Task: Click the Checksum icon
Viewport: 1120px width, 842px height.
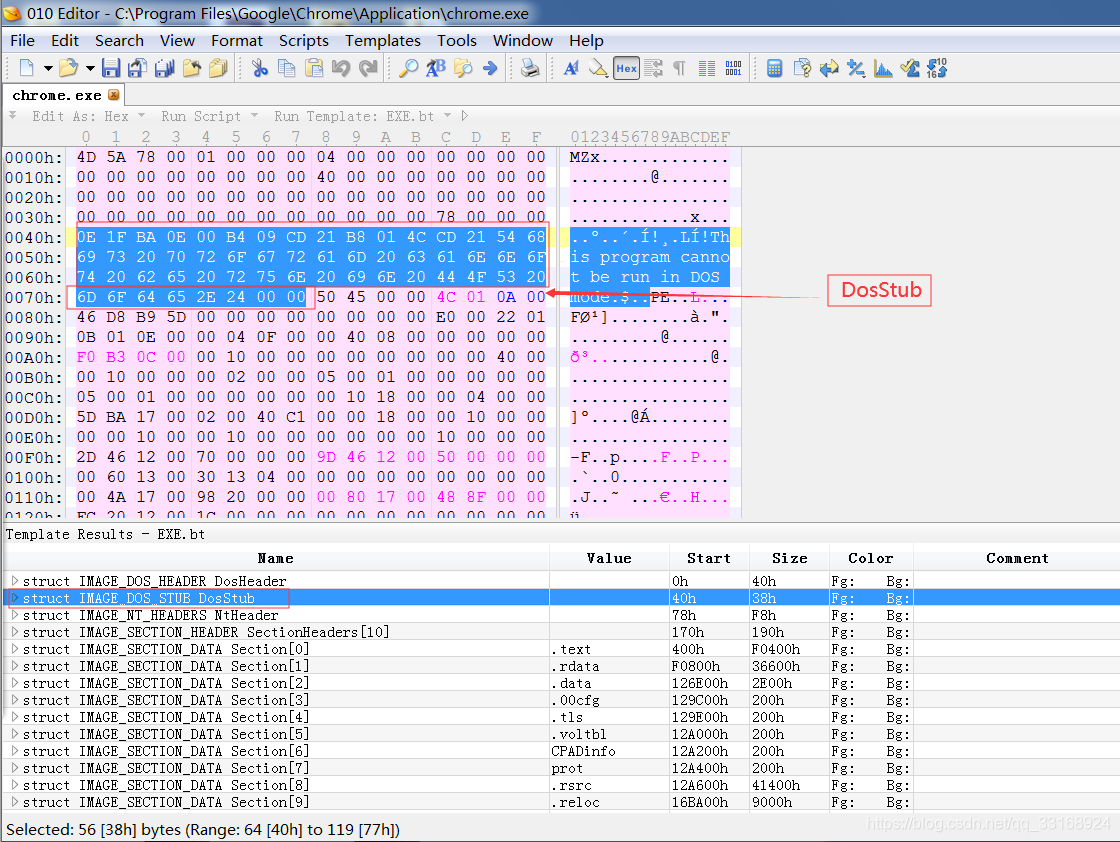Action: pyautogui.click(x=910, y=68)
